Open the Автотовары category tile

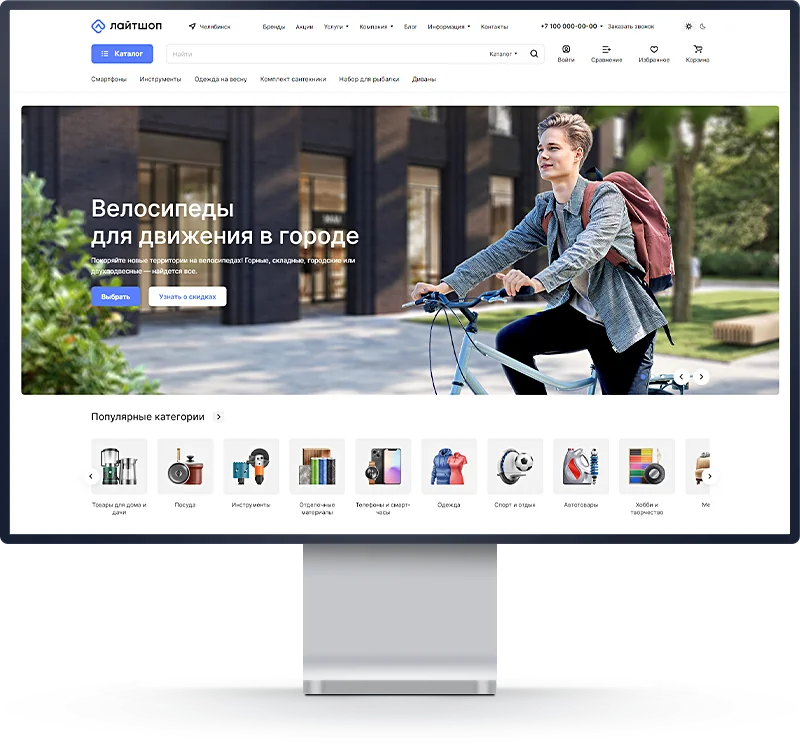[580, 466]
